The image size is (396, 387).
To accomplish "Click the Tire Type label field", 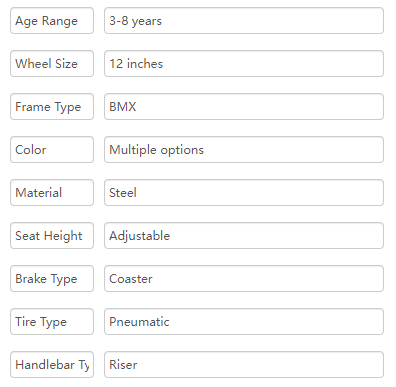I will 52,322.
